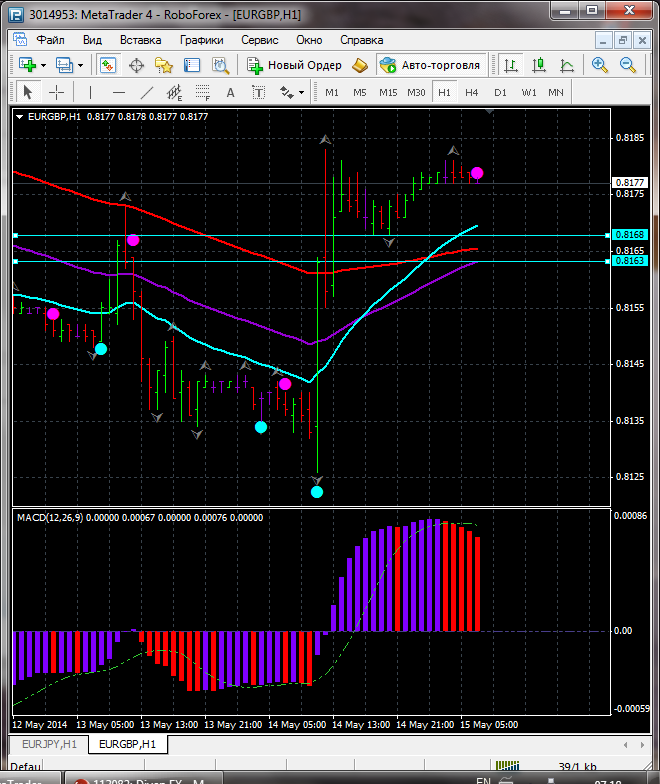
Task: Select the EURGBP,H1 chart tab
Action: point(128,744)
